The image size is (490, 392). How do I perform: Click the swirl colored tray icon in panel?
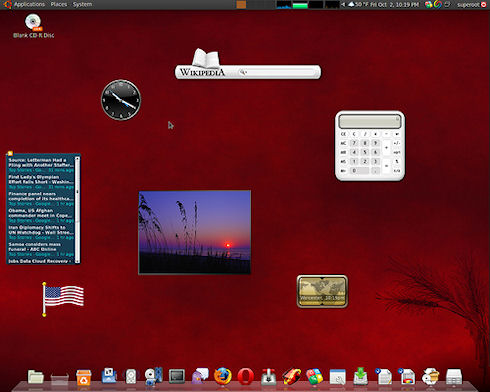(x=438, y=4)
